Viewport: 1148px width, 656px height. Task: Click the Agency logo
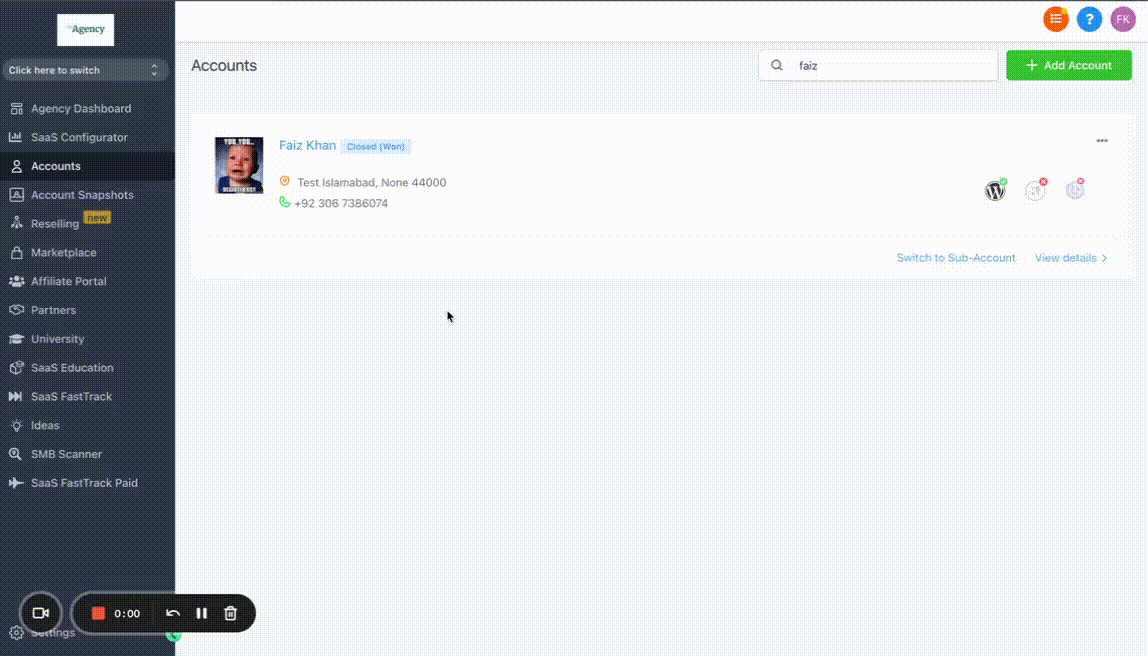(x=86, y=29)
